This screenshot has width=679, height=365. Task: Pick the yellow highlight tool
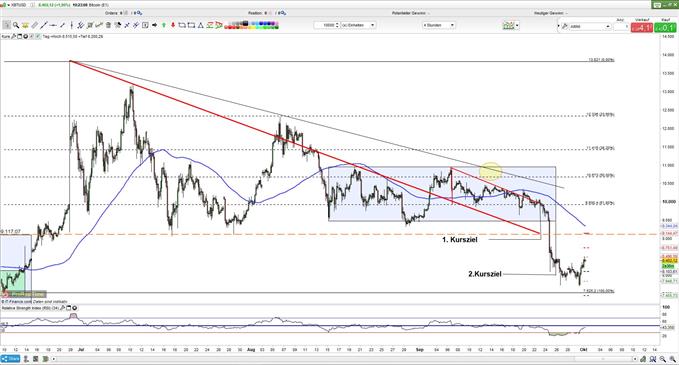pos(25,25)
